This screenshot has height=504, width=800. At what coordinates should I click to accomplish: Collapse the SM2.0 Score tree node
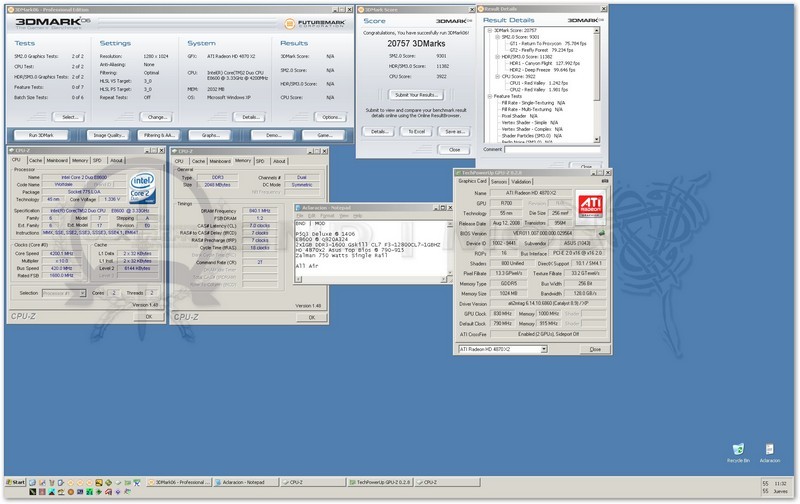pos(497,37)
